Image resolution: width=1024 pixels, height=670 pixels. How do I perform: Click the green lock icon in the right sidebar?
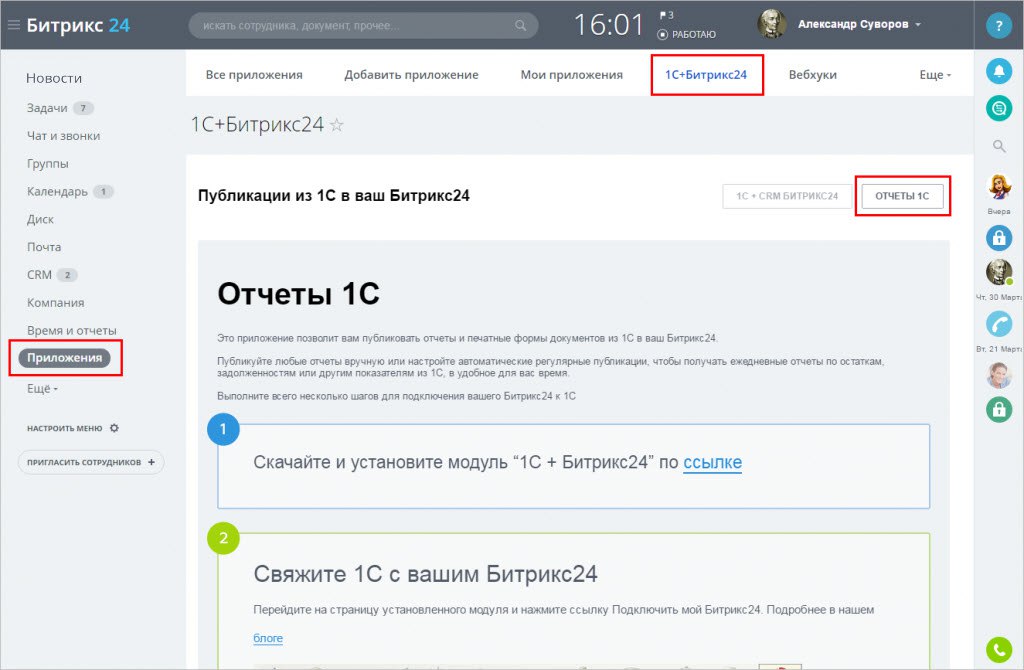(999, 409)
